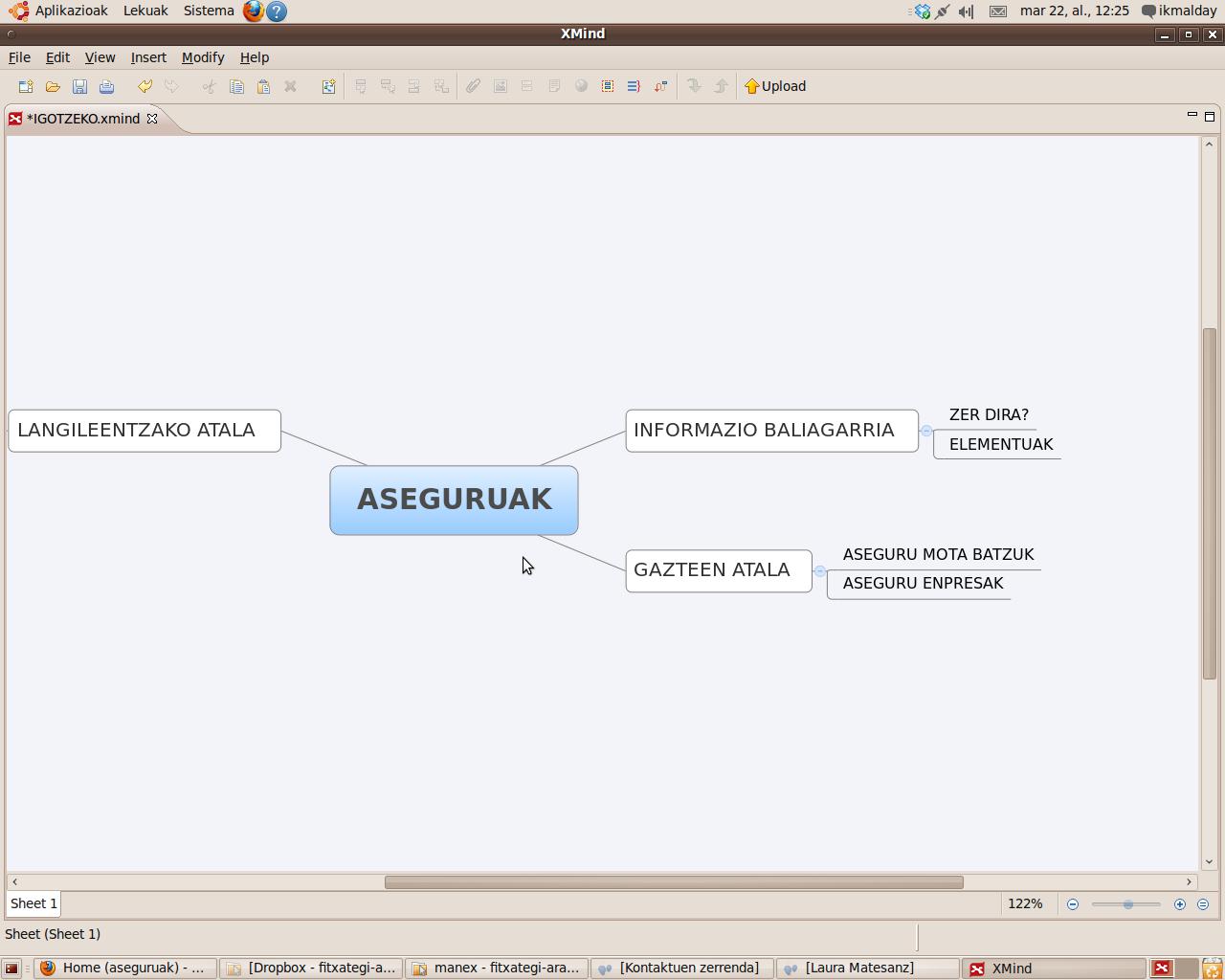Screen dimensions: 1225x980
Task: Maximize the editor area
Action: [1210, 117]
